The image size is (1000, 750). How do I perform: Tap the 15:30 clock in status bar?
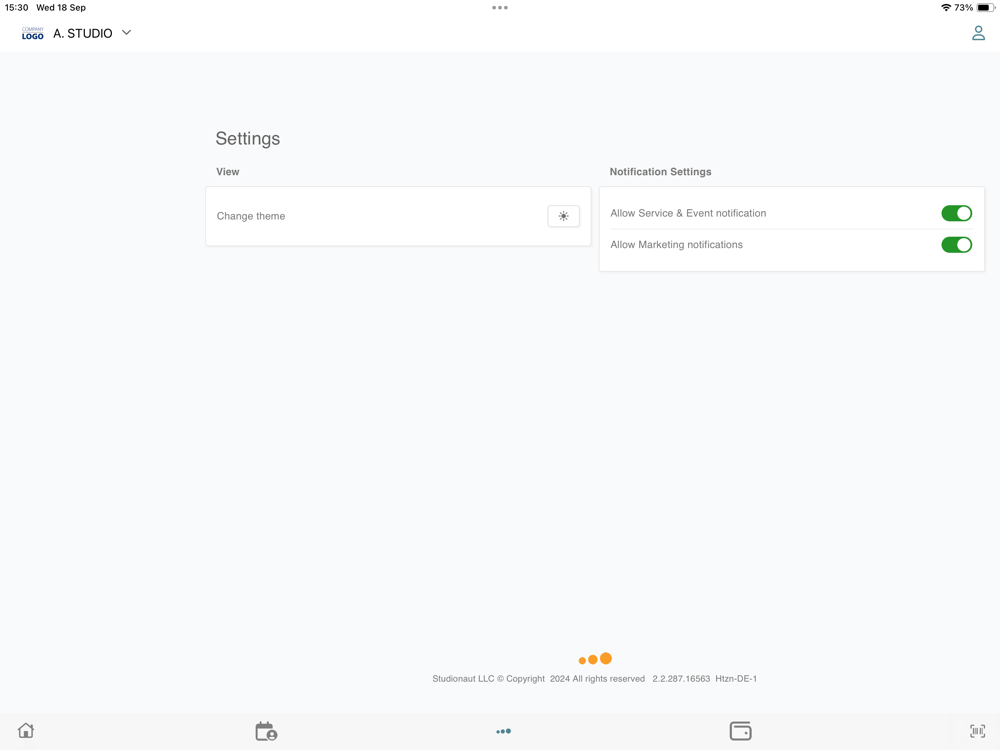click(x=17, y=8)
